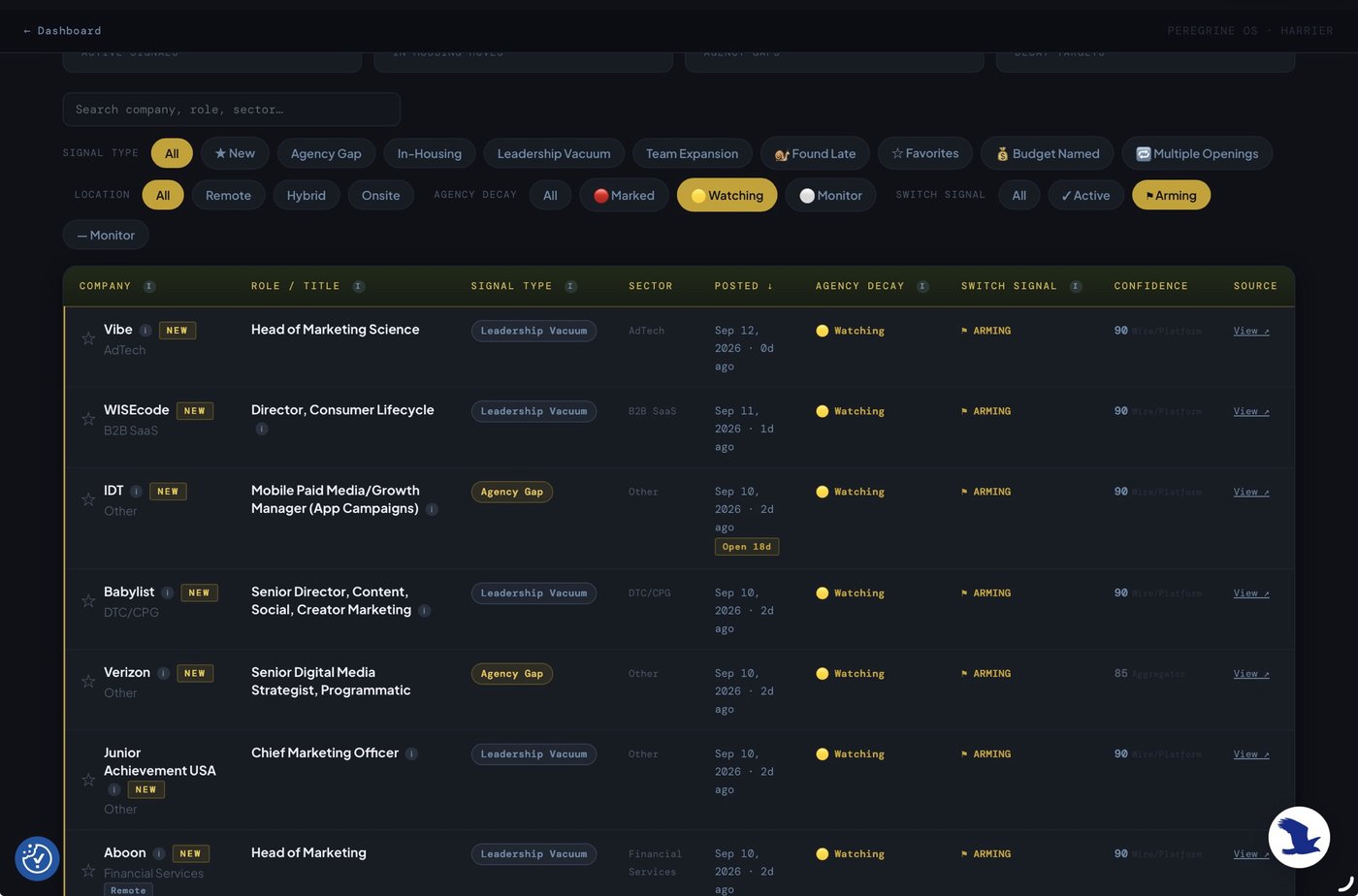Toggle the Budget Named filter chip
This screenshot has height=896, width=1358.
click(1048, 153)
